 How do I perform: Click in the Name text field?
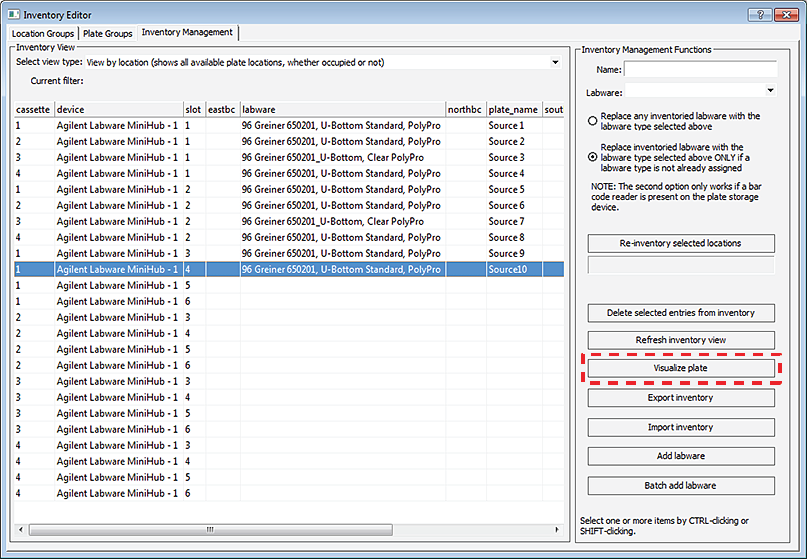pos(700,70)
